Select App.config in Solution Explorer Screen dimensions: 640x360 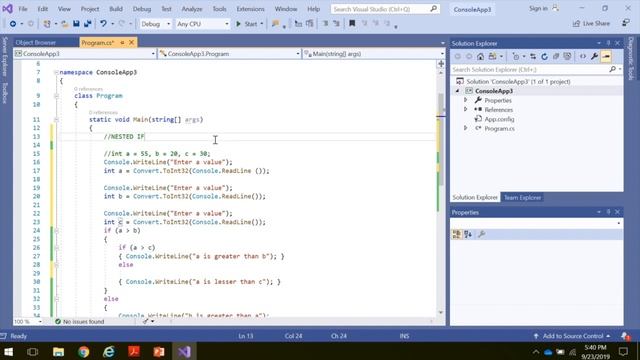pos(499,119)
